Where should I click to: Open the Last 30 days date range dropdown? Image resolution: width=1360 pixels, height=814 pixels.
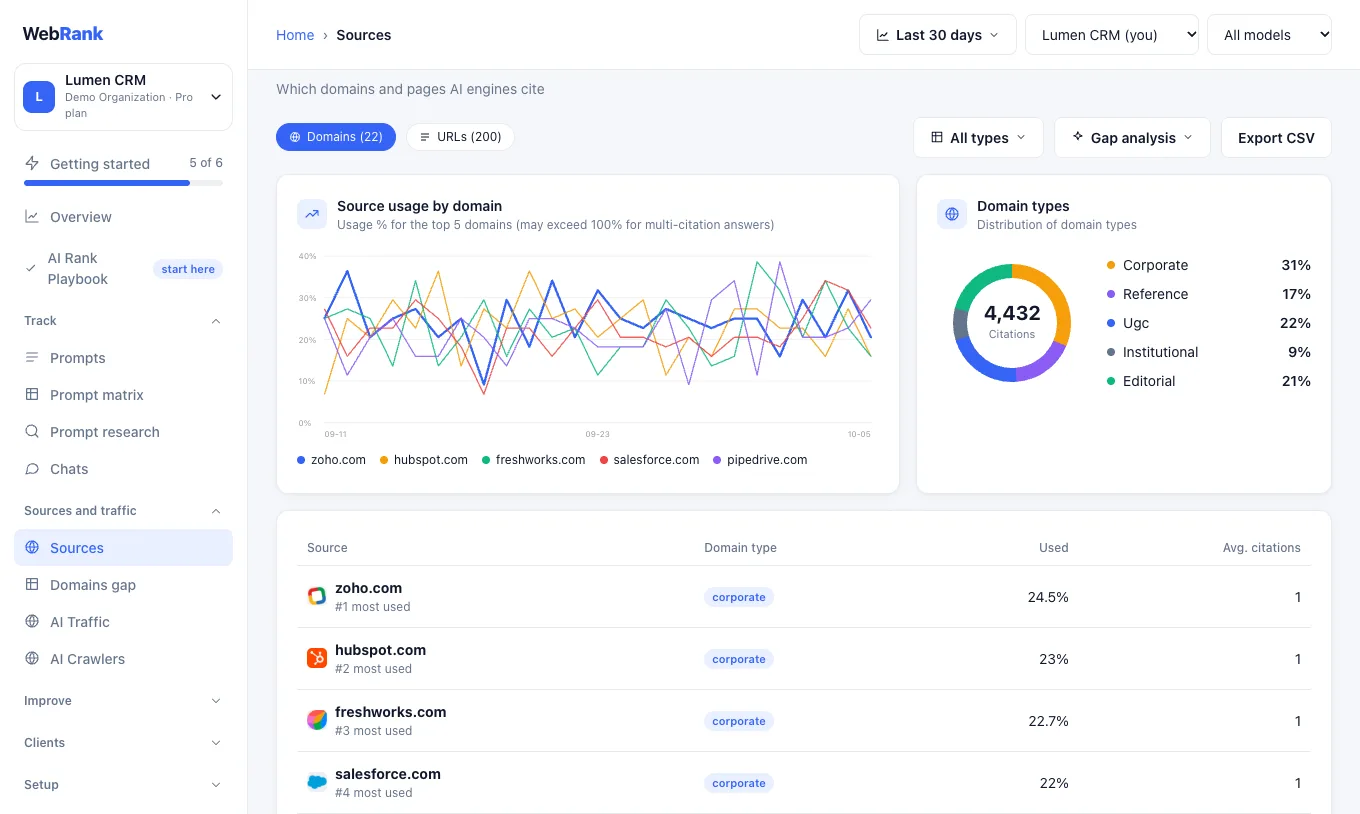[x=938, y=35]
